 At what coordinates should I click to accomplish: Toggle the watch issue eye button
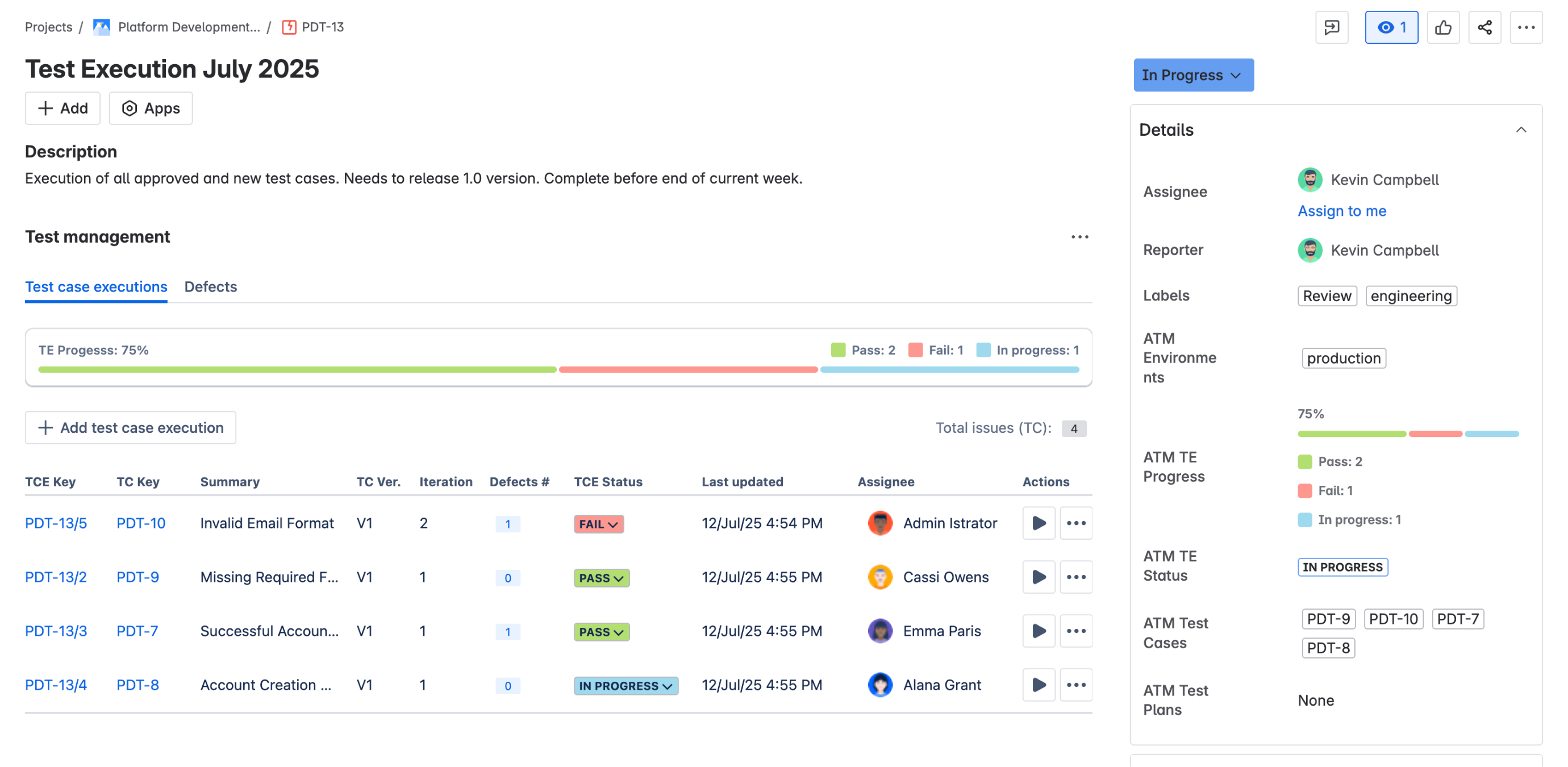coord(1391,27)
